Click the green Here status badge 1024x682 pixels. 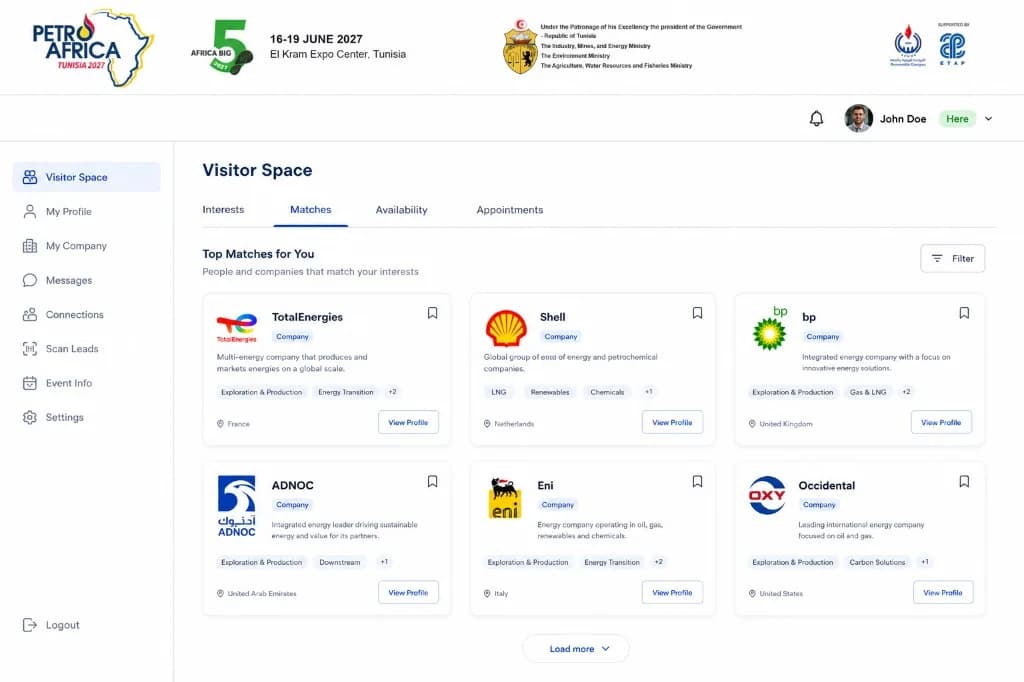coord(957,119)
